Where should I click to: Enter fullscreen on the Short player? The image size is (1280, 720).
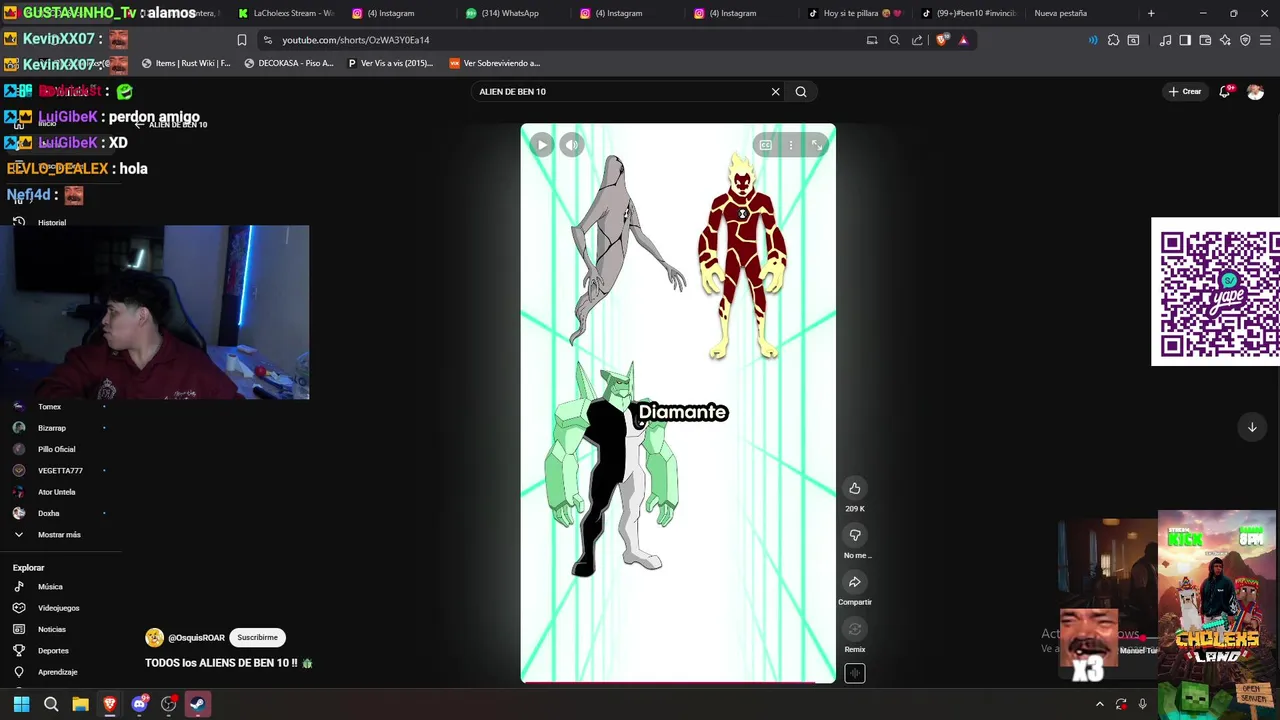click(817, 145)
